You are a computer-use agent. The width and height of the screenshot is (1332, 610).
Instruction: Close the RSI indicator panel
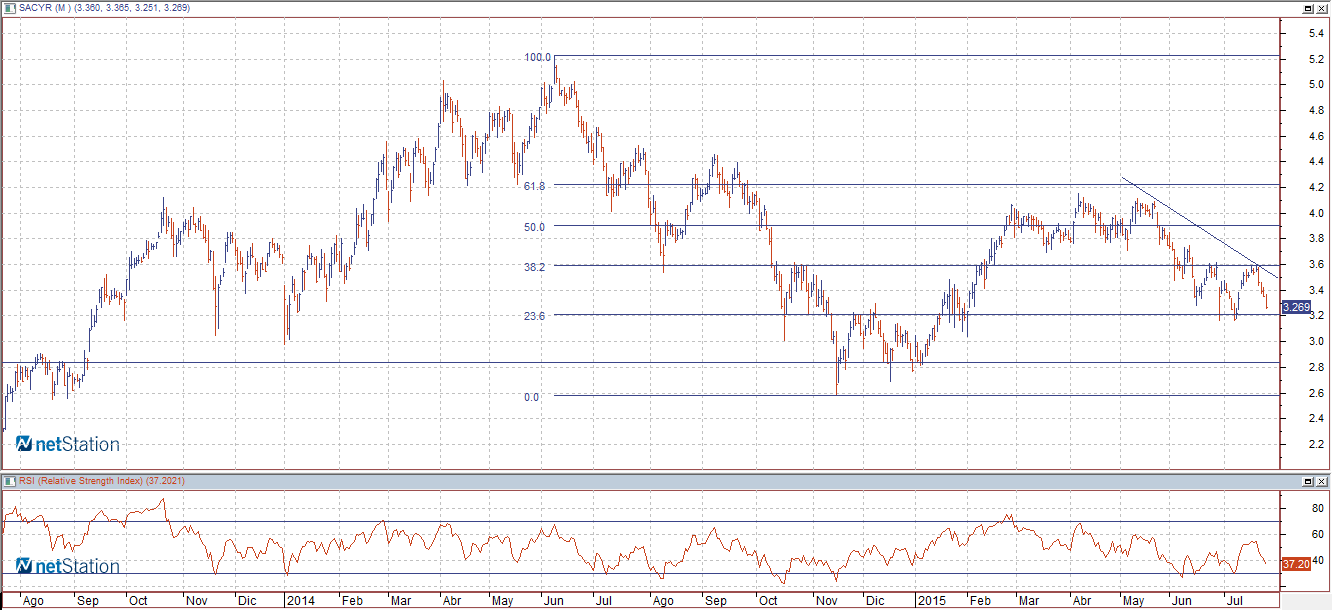[1322, 481]
